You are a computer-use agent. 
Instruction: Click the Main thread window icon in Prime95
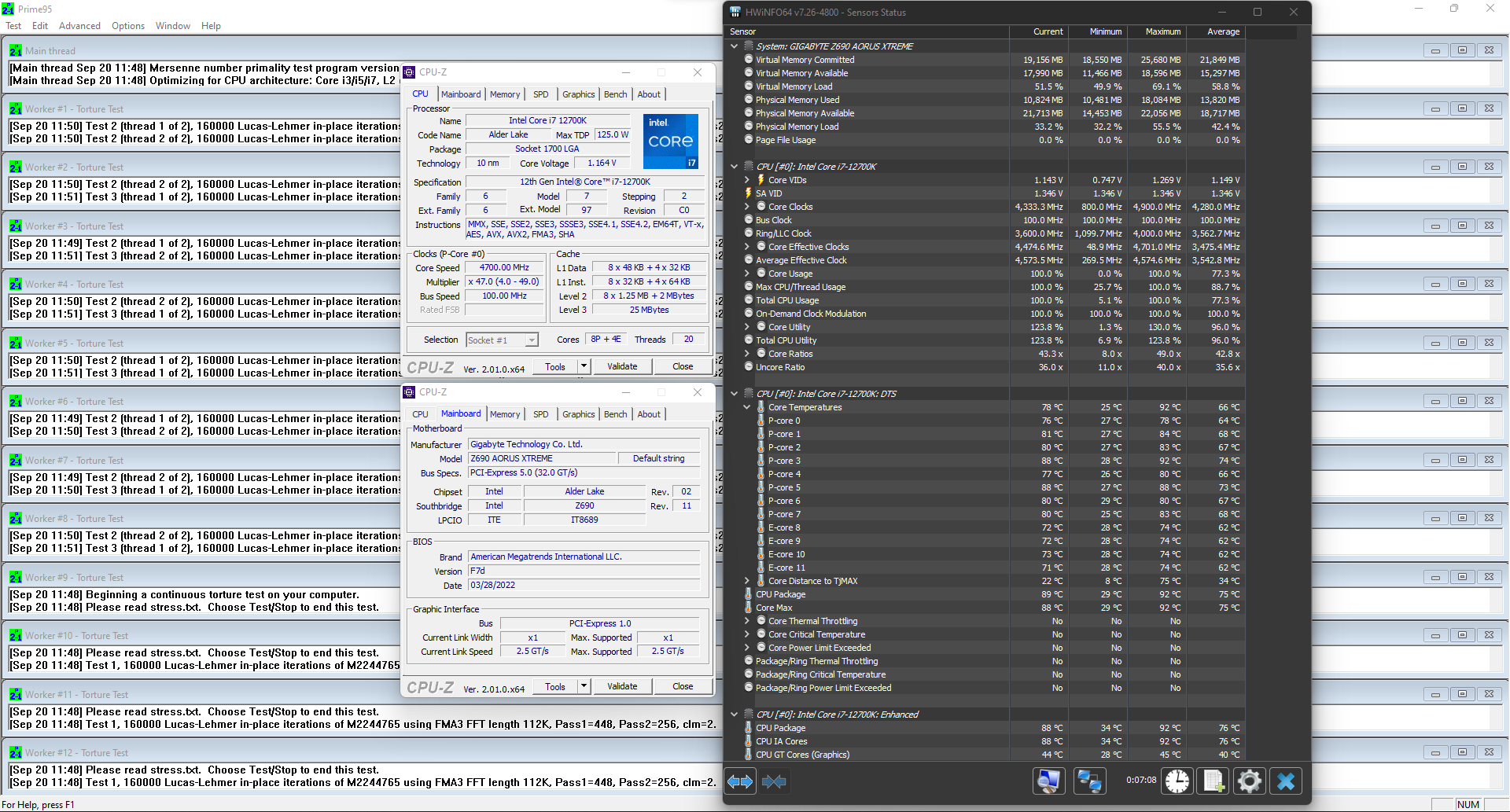point(16,50)
